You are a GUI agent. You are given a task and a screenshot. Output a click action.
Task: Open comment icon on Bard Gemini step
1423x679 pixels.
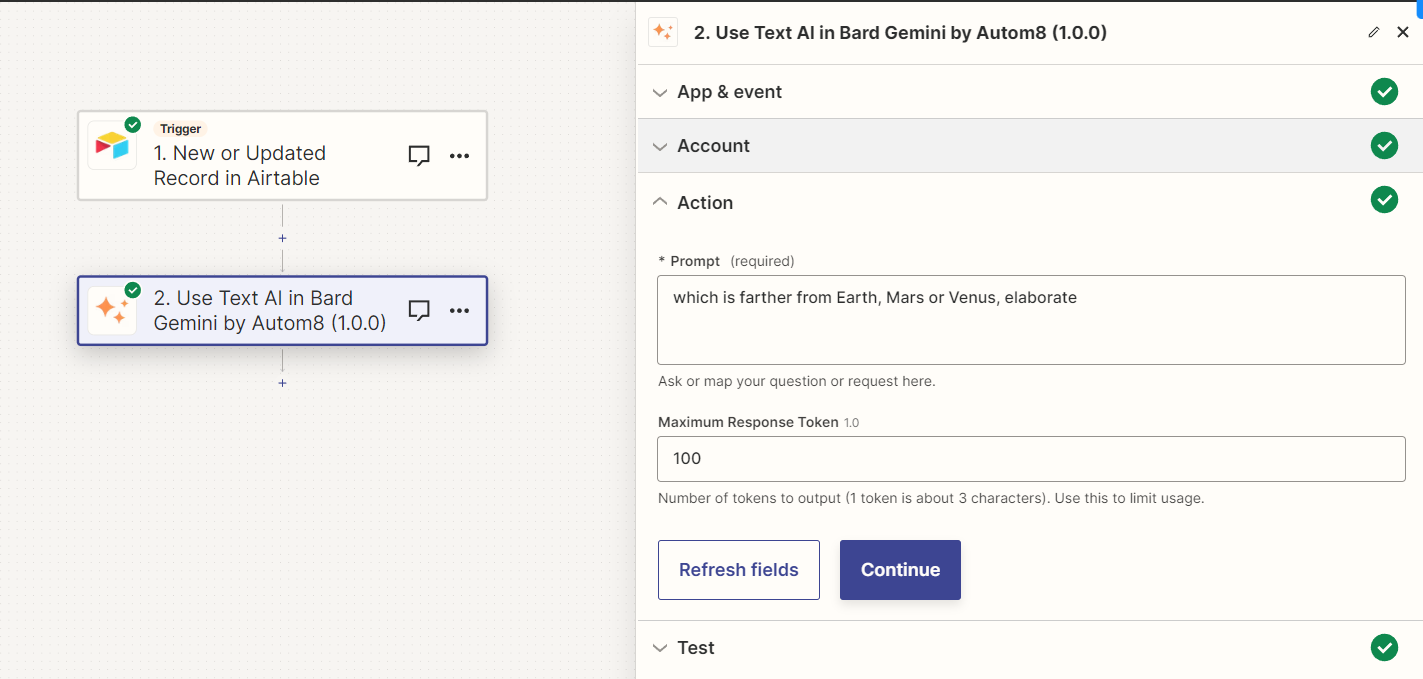[419, 311]
